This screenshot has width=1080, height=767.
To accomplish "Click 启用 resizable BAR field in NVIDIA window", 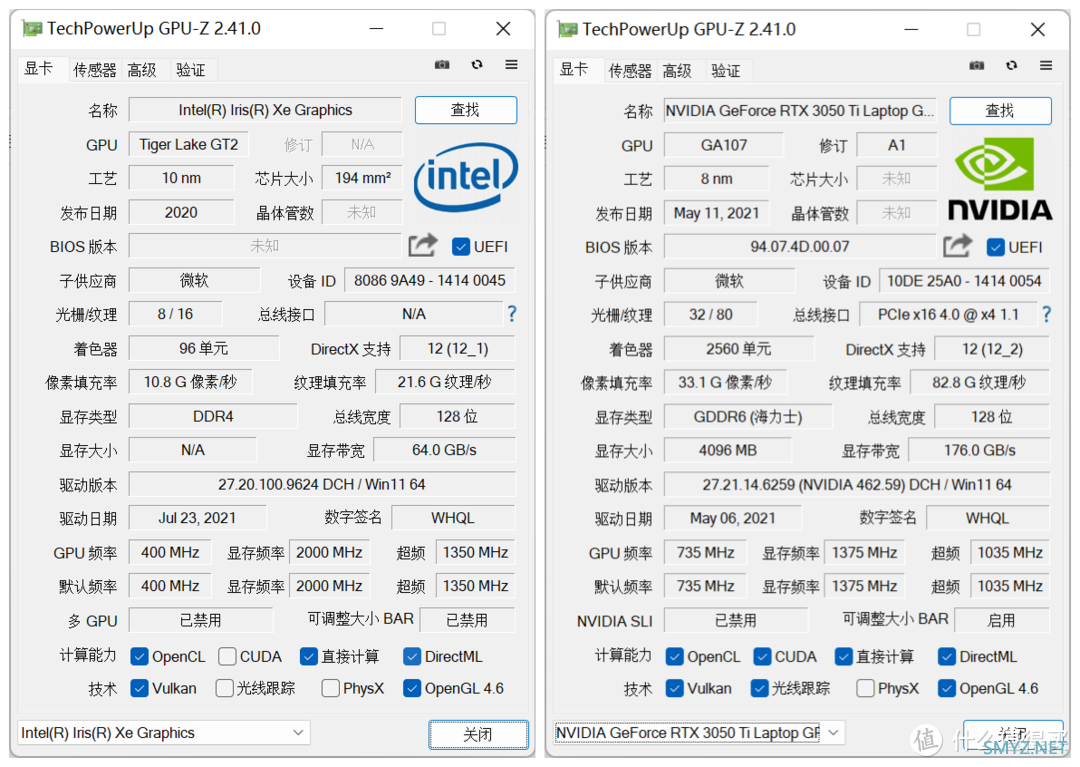I will [x=1001, y=620].
